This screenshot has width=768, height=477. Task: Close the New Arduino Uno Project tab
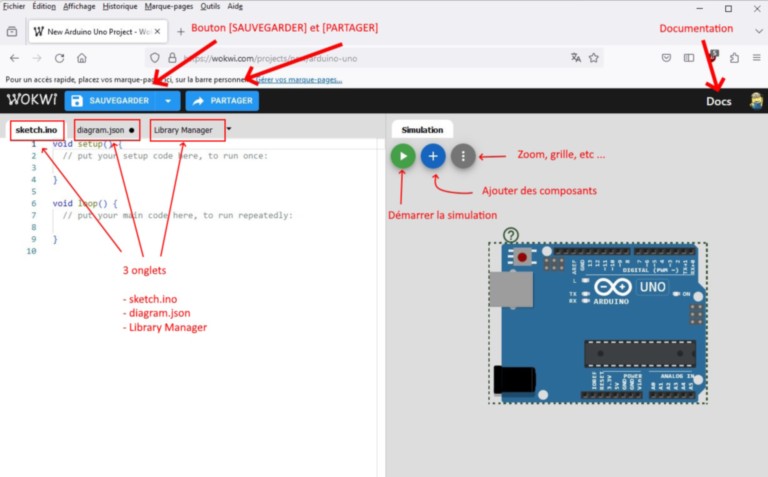[x=157, y=31]
